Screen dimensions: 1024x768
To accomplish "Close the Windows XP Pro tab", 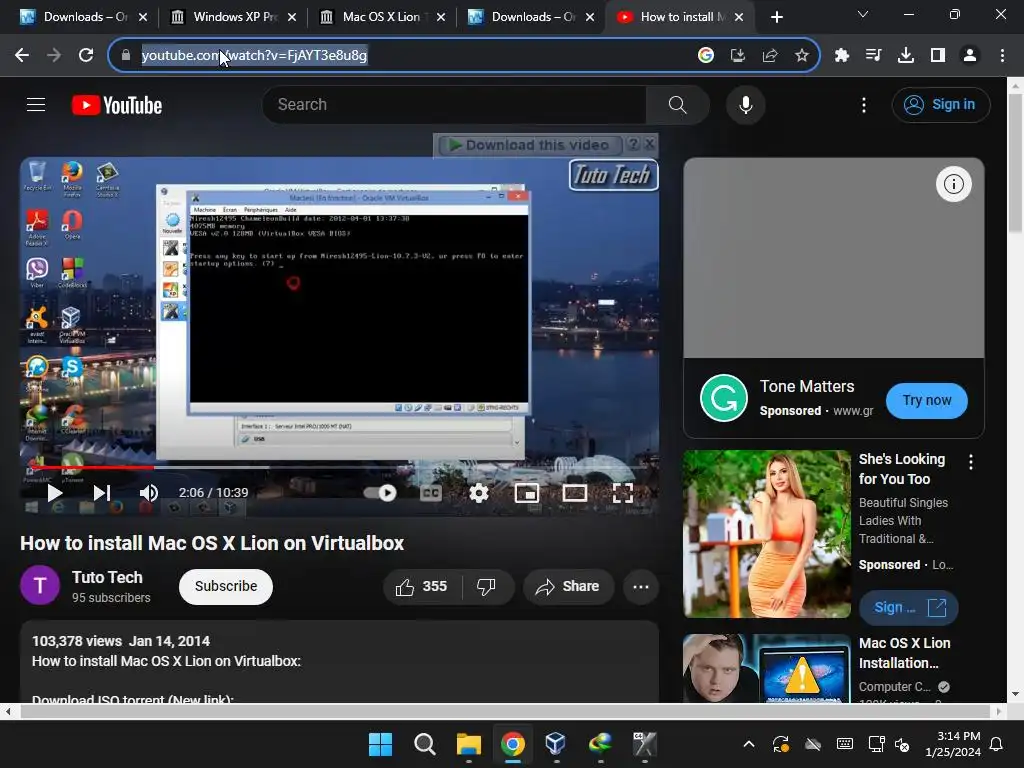I will click(x=292, y=17).
